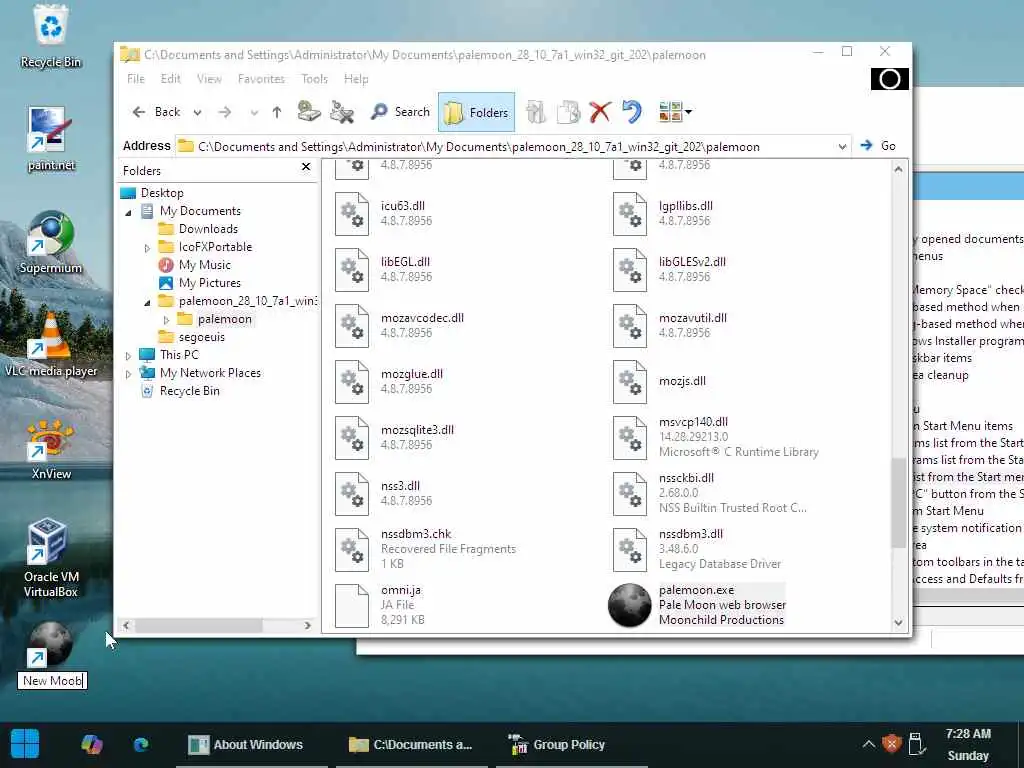This screenshot has width=1024, height=768.
Task: Select the mozsqlite3.dll file icon
Action: point(352,438)
